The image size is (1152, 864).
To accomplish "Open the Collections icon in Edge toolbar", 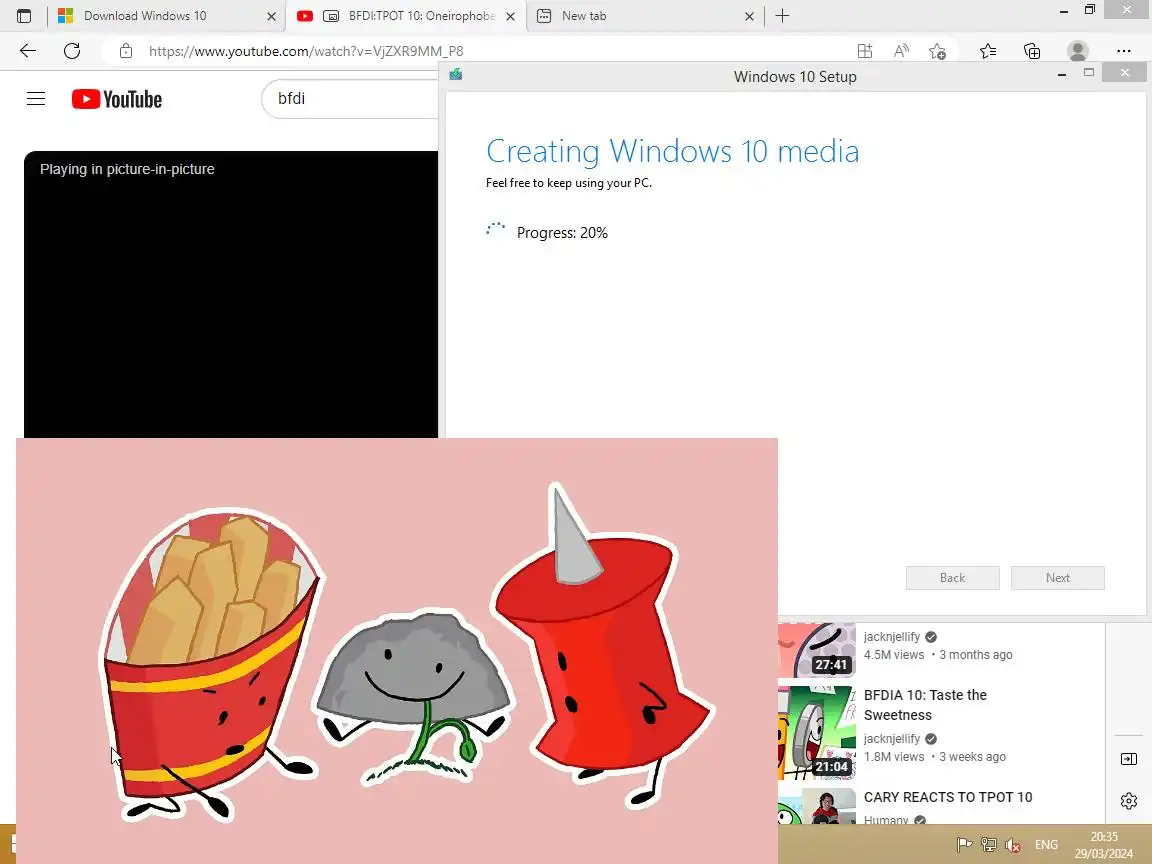I will pos(1032,51).
